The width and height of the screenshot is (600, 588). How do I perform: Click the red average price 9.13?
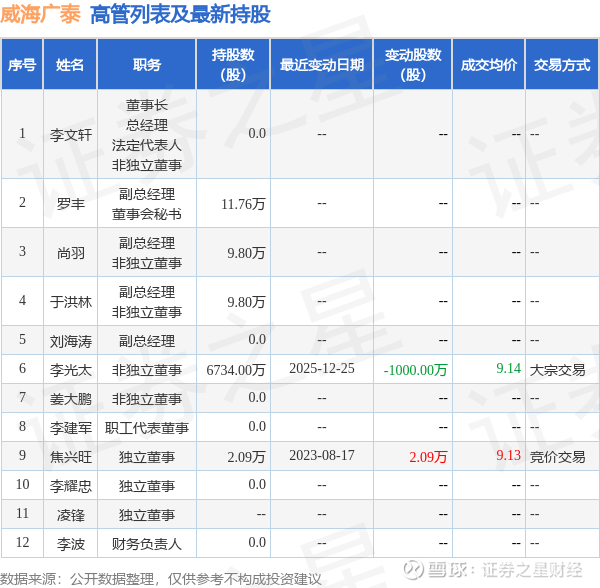pyautogui.click(x=509, y=455)
